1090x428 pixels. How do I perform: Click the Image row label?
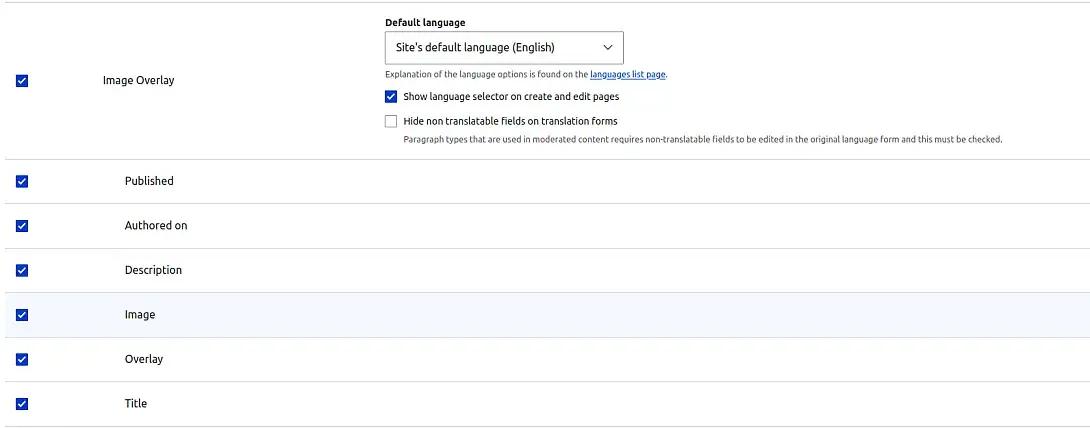coord(140,315)
